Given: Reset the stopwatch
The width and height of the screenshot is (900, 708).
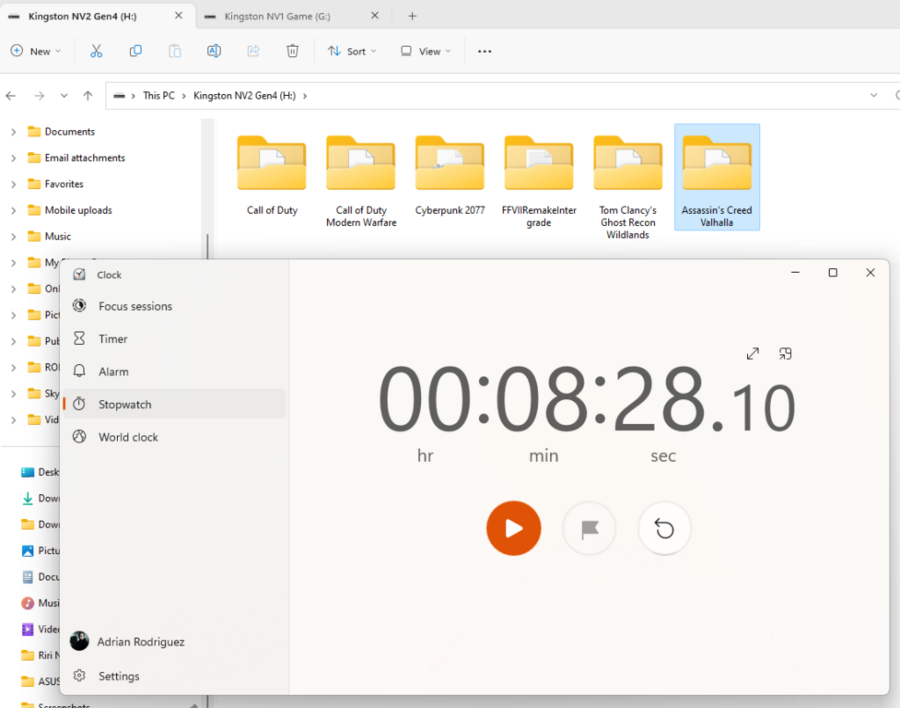Looking at the screenshot, I should (x=665, y=528).
